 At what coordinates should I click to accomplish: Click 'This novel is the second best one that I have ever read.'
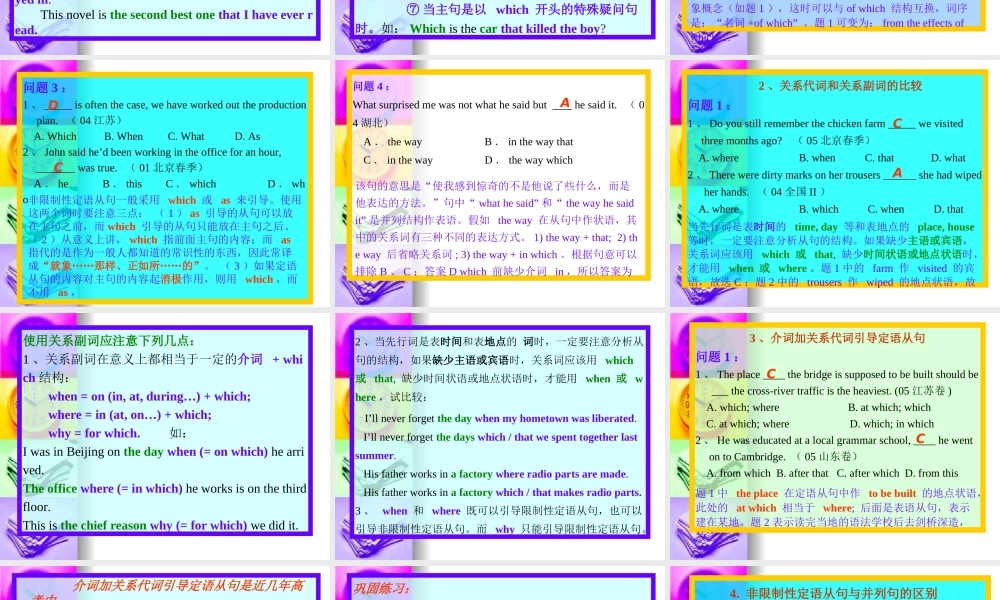(x=165, y=22)
